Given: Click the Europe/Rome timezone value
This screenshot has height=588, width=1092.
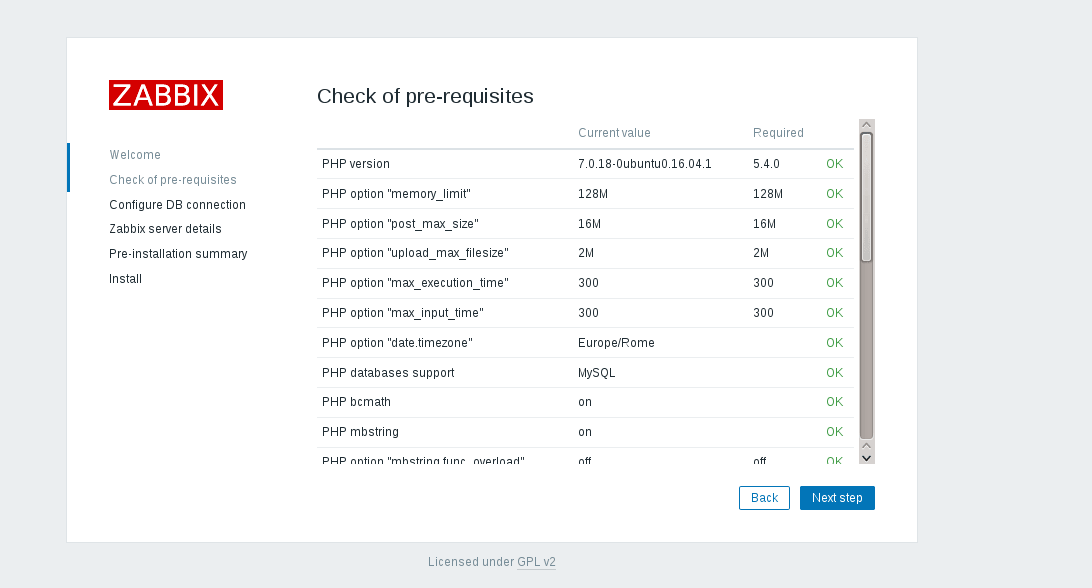Looking at the screenshot, I should click(616, 343).
